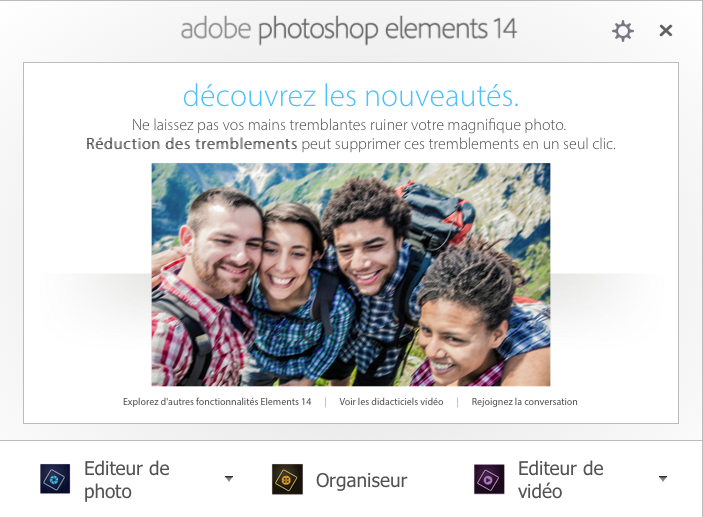
Task: Open Explorez d'autres fonctionnalités Elements 14 link
Action: 217,402
